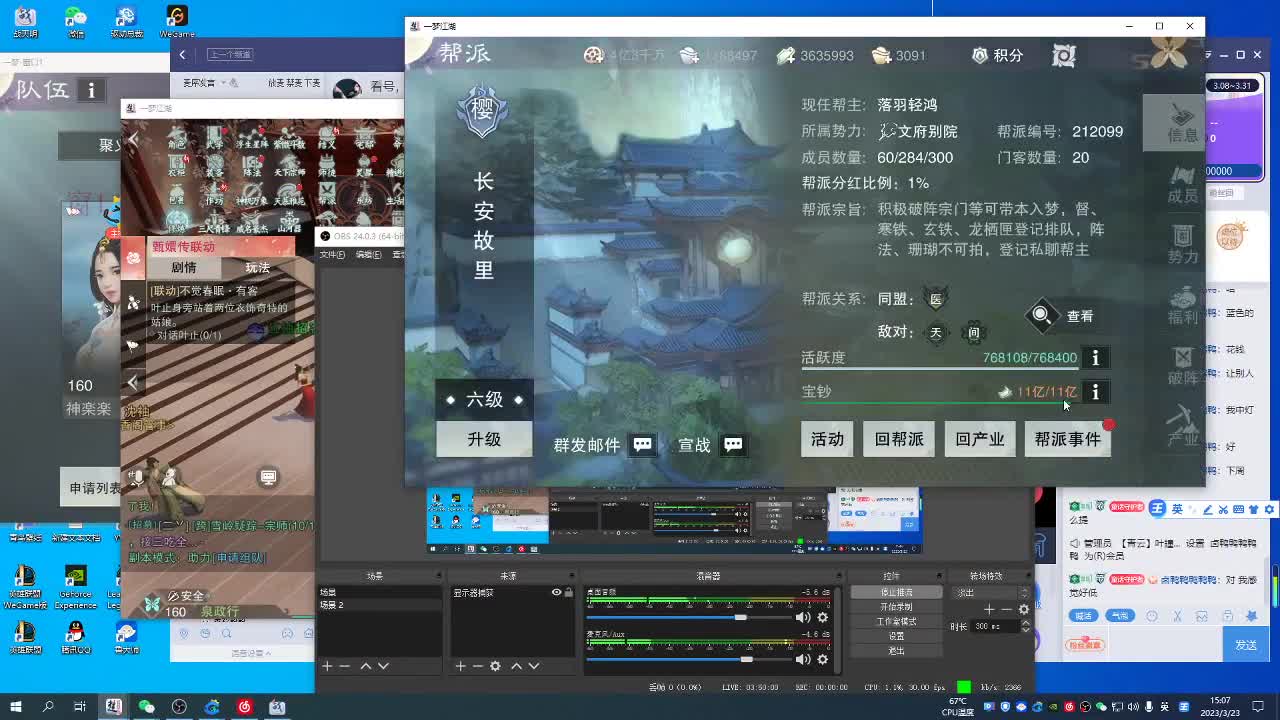
Task: Open 麦克风/Aux gear settings
Action: click(823, 659)
